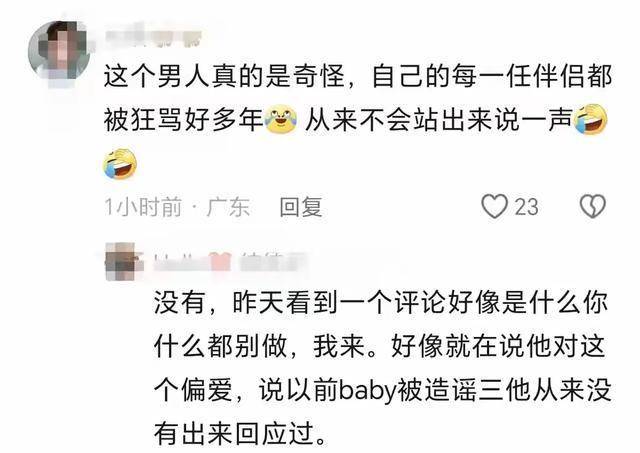Screen dimensions: 640x453
Task: Click the 1小时前 timestamp
Action: click(143, 207)
